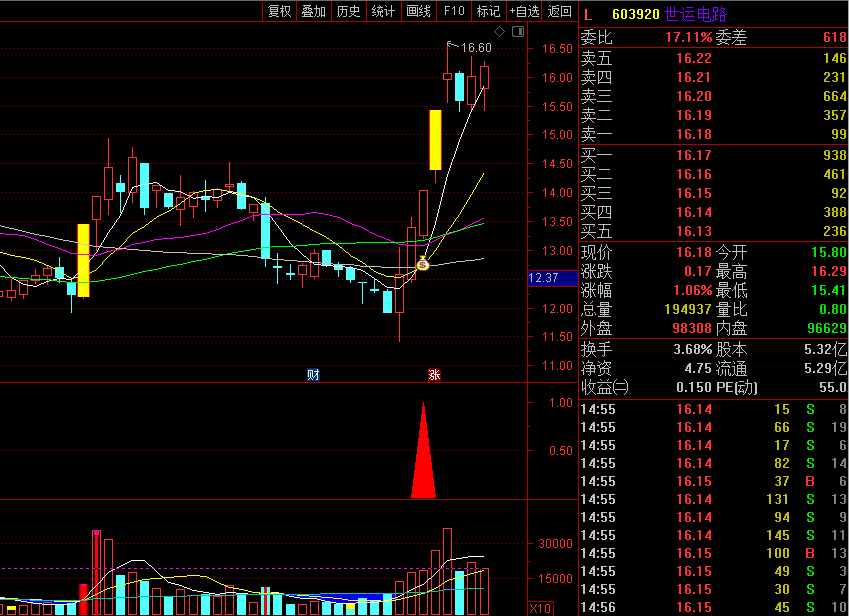850x616 pixels.
Task: Click the 内盘 value 96629
Action: 827,328
